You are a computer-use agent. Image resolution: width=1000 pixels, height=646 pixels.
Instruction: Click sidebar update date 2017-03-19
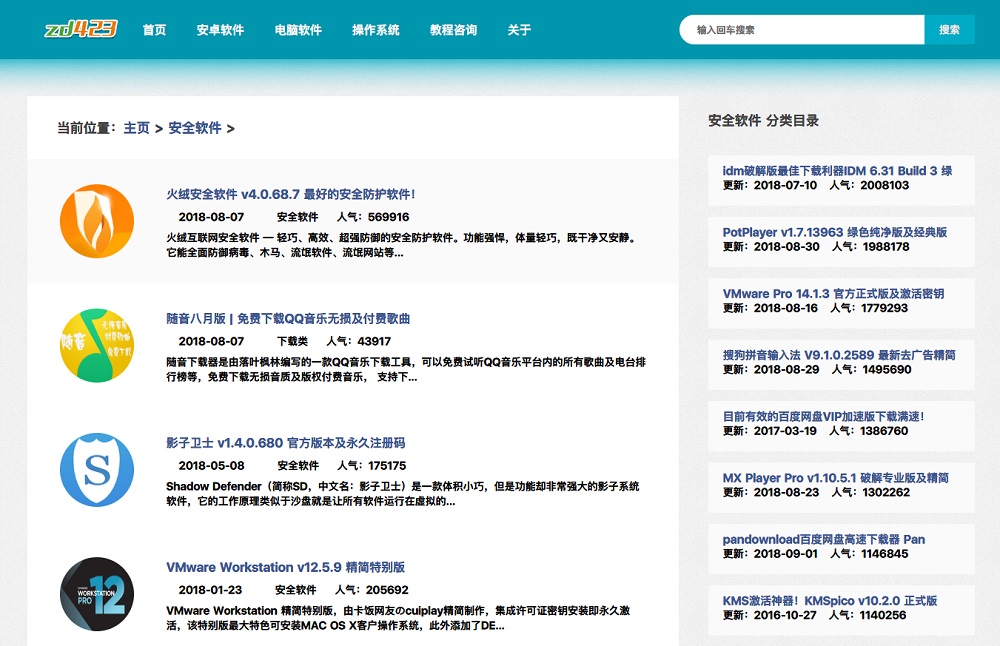point(785,431)
